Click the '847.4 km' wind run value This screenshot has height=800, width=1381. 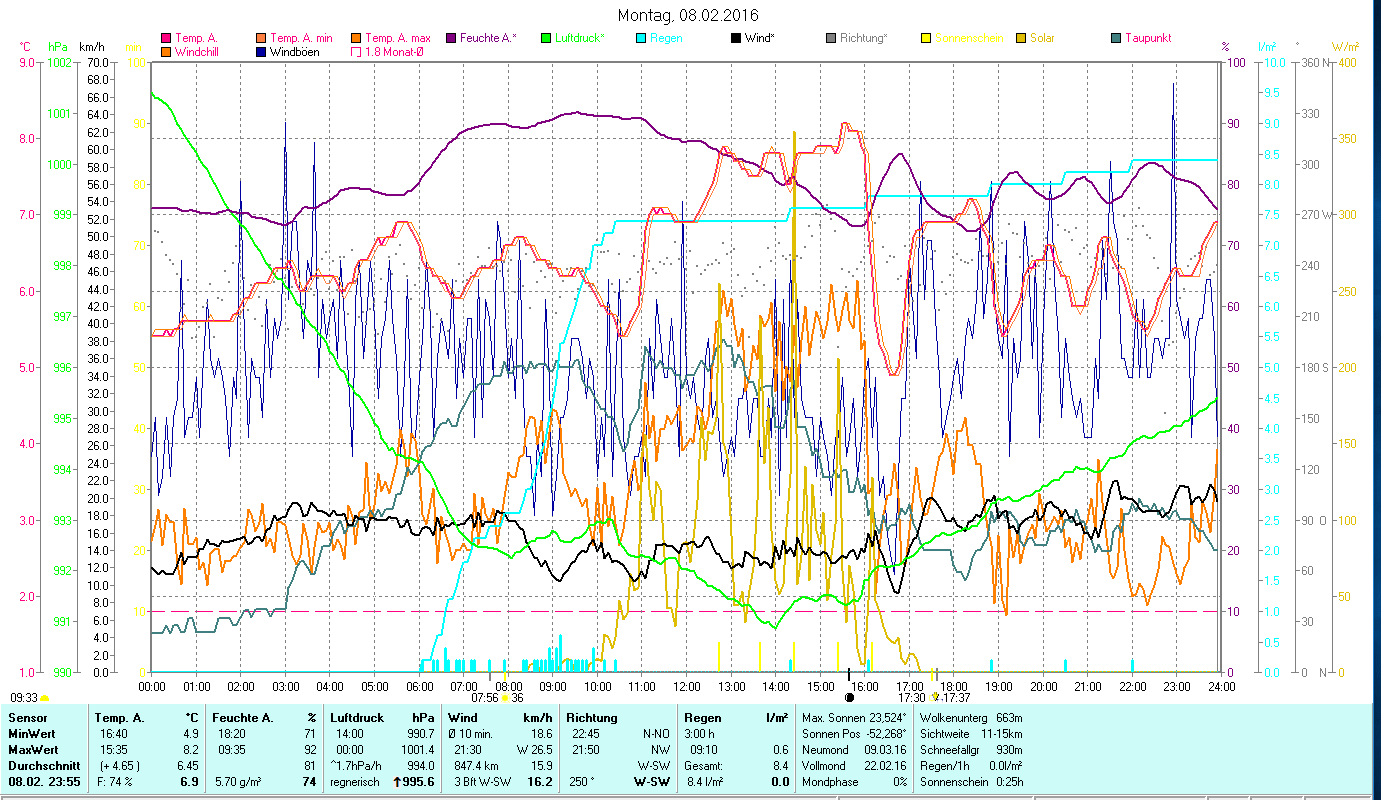coord(477,766)
